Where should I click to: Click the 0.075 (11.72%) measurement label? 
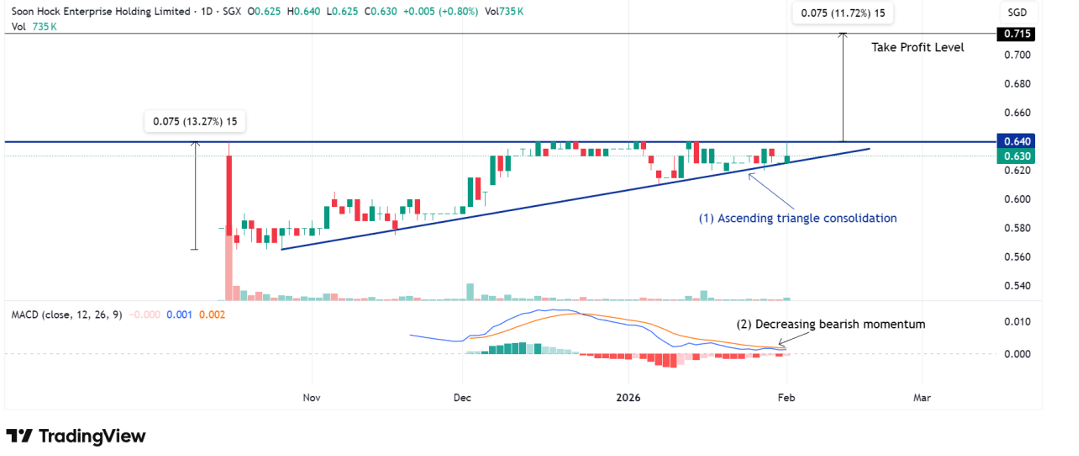[x=842, y=13]
